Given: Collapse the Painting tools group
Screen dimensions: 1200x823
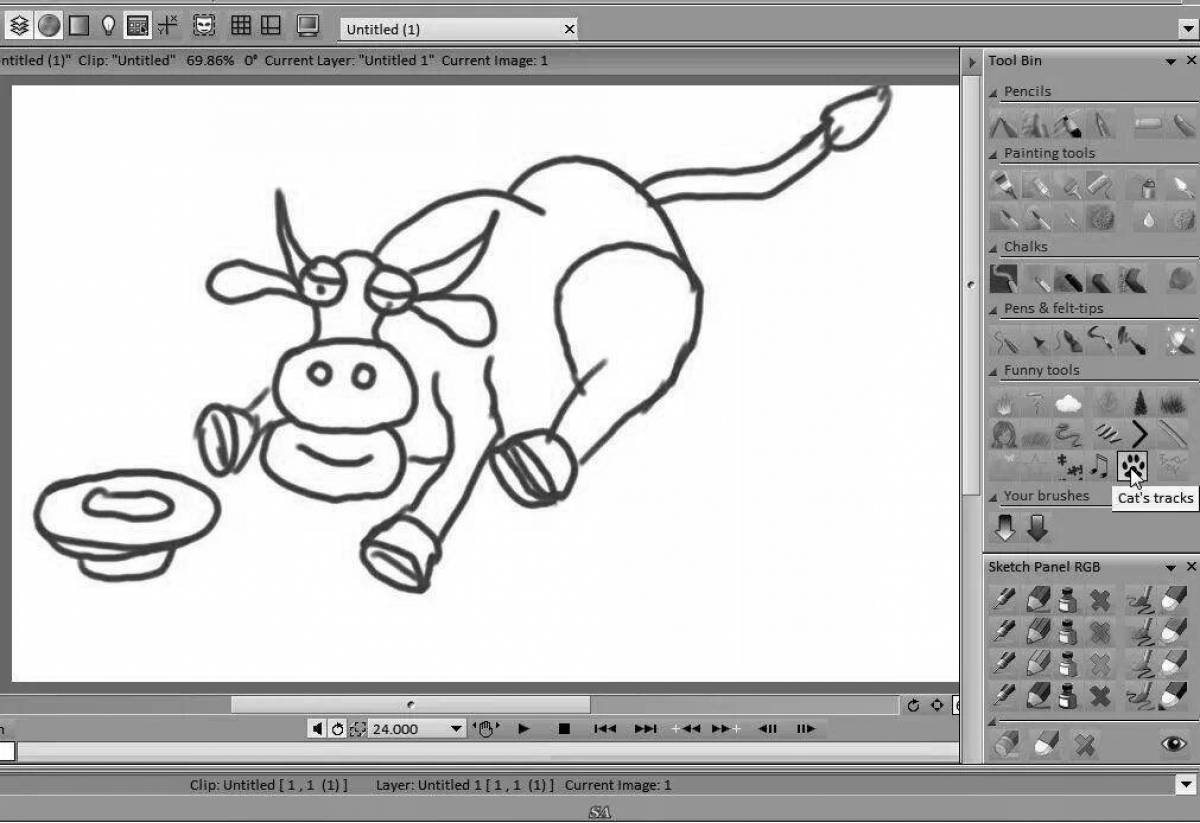Looking at the screenshot, I should (x=994, y=154).
